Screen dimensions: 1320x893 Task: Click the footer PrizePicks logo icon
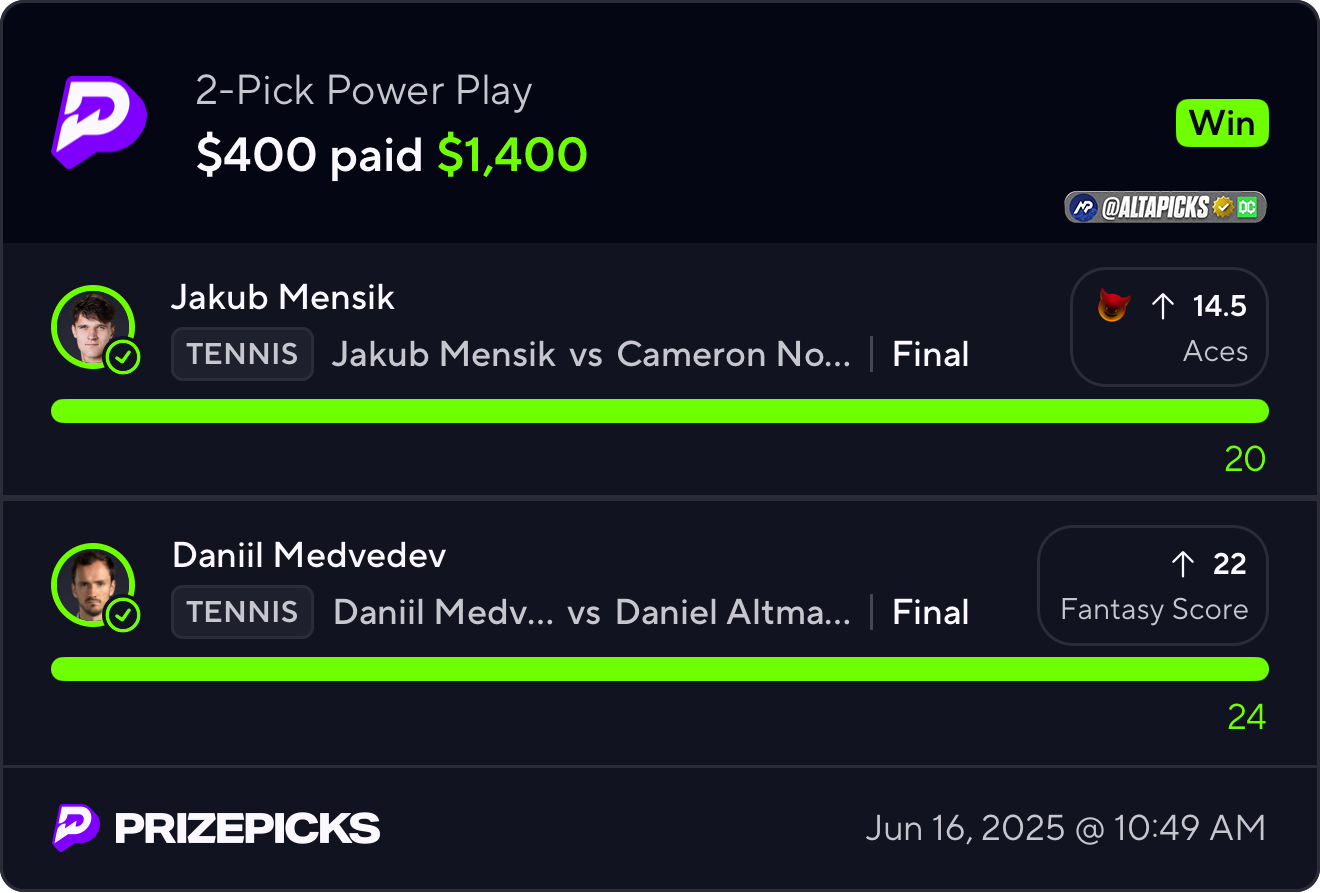(76, 828)
